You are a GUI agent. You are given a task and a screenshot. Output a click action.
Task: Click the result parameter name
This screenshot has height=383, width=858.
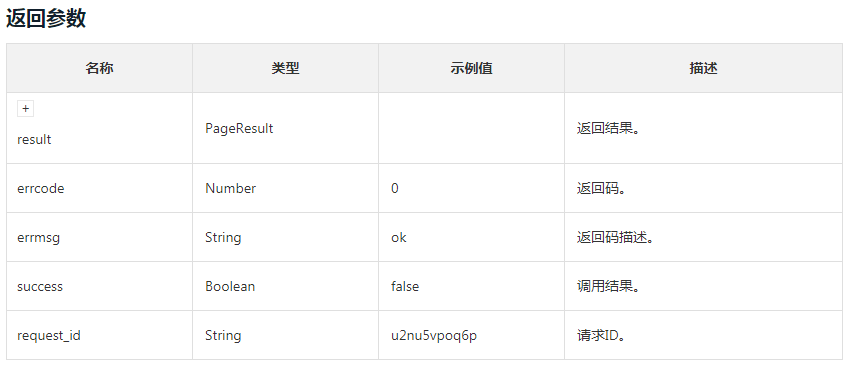point(34,140)
